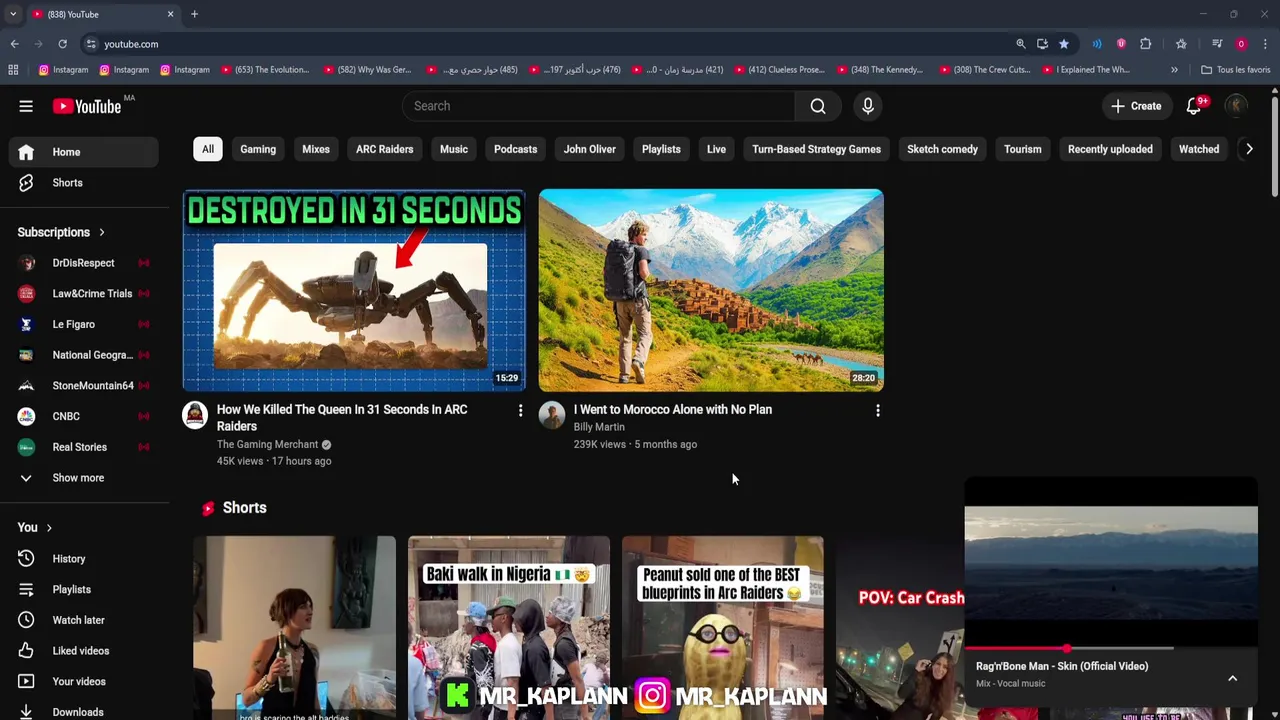
Task: Focus the YouTube search field
Action: [599, 106]
